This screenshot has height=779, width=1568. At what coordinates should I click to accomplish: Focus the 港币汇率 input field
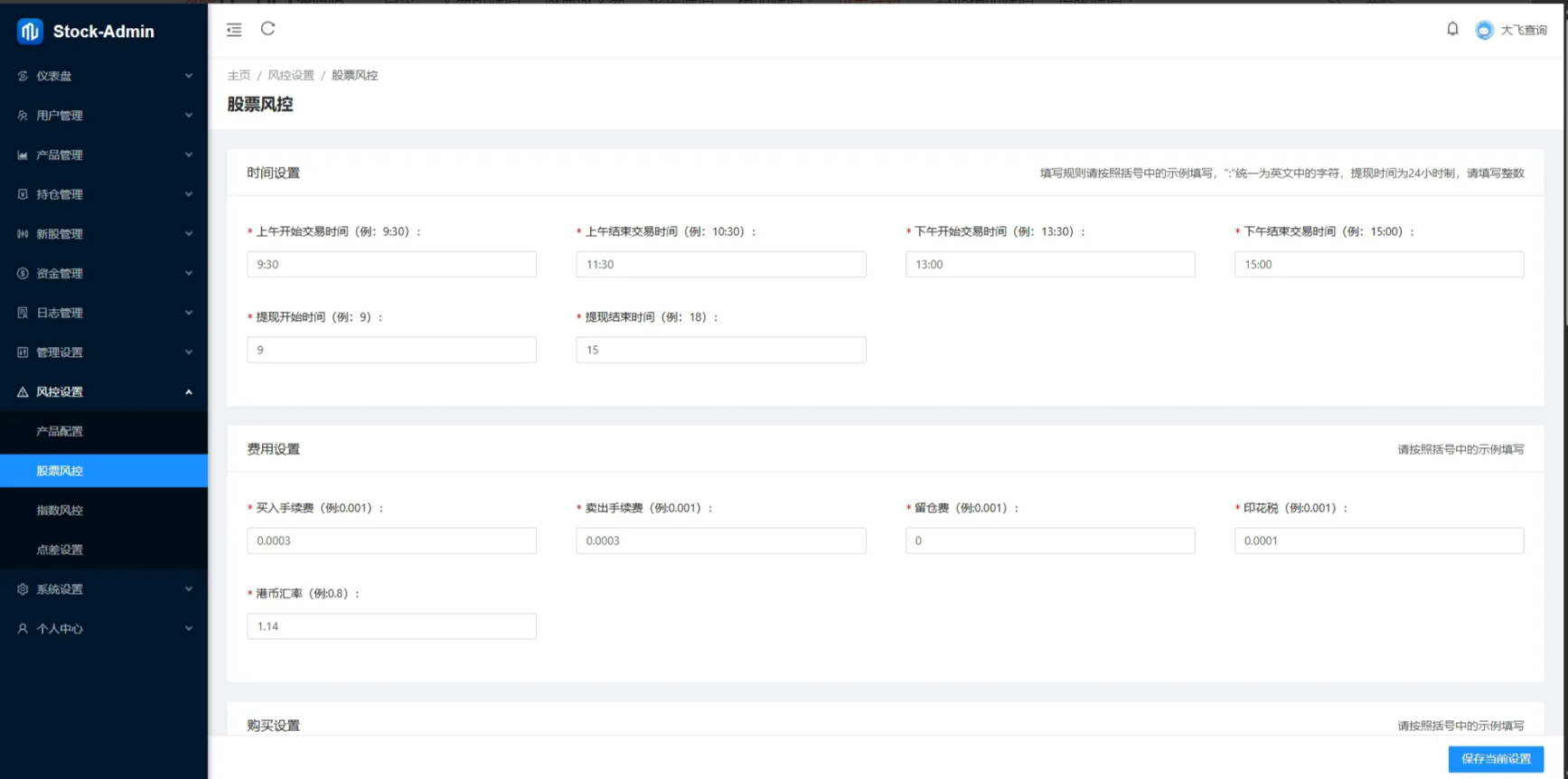pos(391,626)
